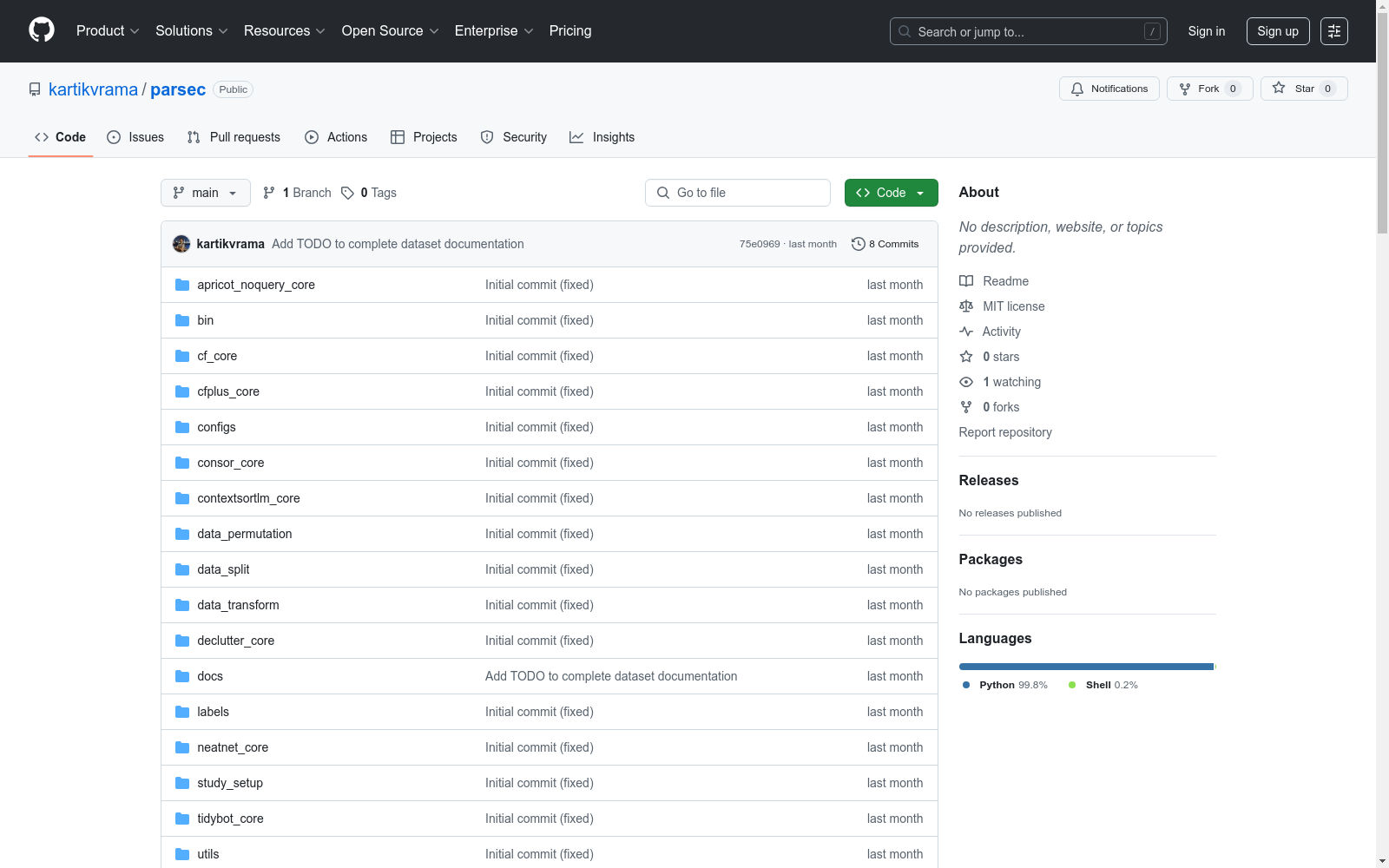Expand the Open Source menu

(391, 31)
